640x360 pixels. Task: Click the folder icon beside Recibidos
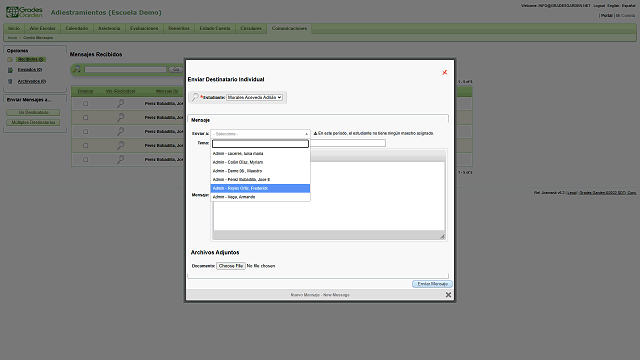click(x=10, y=60)
